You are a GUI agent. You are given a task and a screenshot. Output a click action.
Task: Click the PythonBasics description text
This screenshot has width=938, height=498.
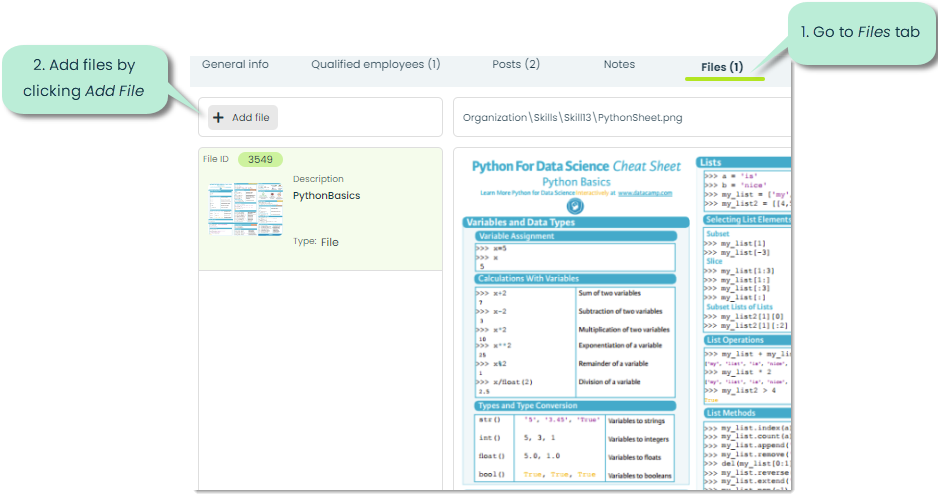(327, 196)
